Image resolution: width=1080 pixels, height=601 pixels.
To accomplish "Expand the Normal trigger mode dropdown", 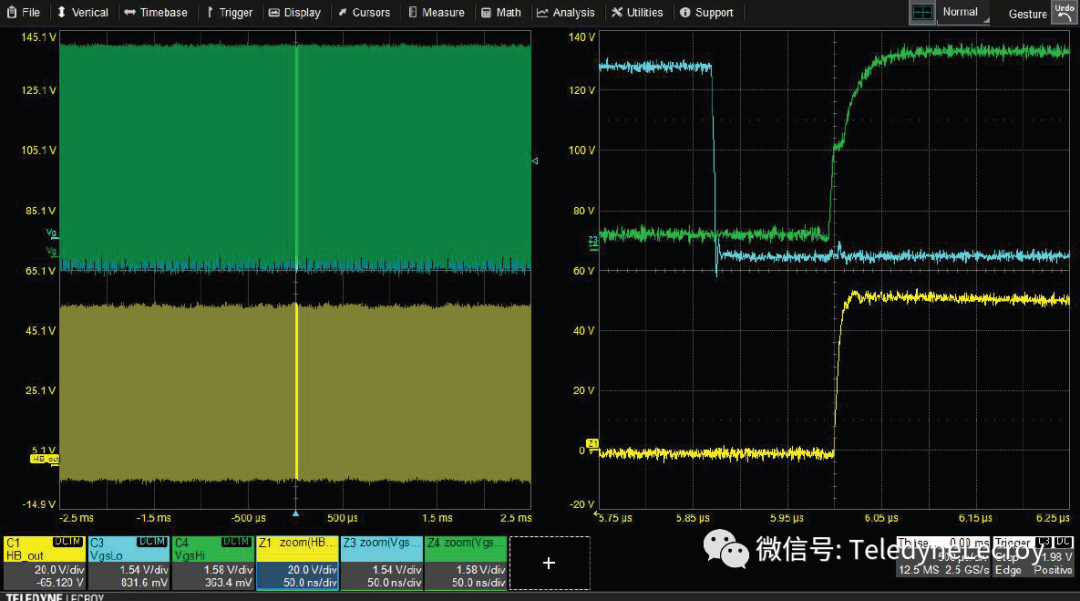I will 962,13.
